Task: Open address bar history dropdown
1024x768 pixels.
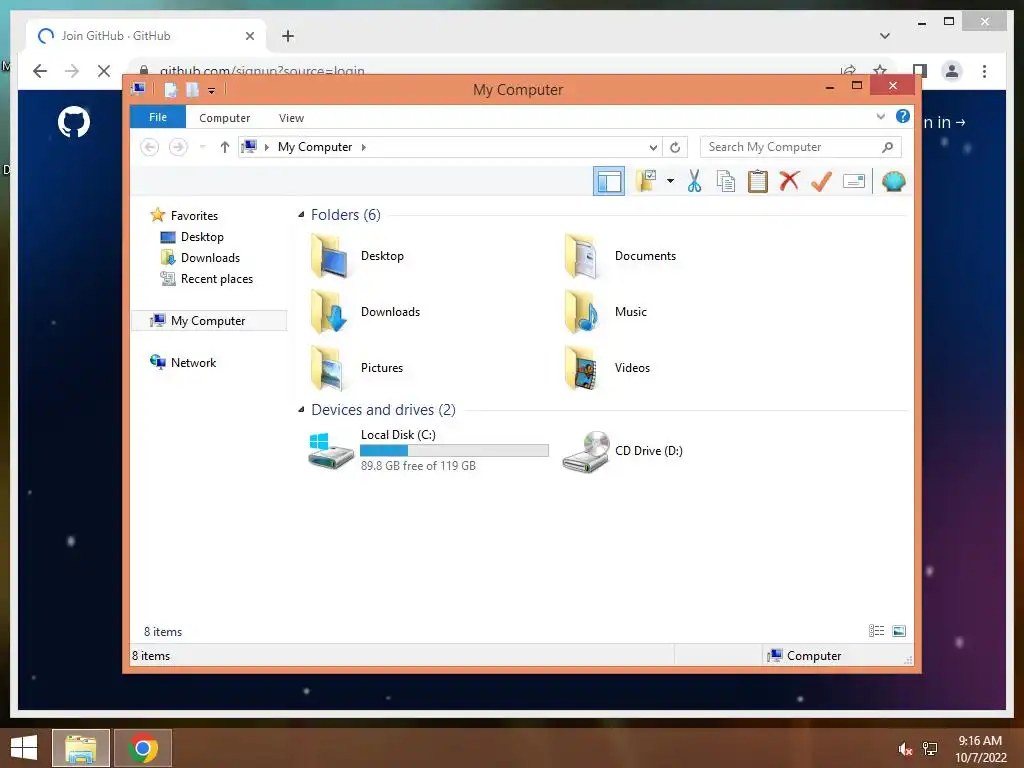Action: tap(652, 148)
